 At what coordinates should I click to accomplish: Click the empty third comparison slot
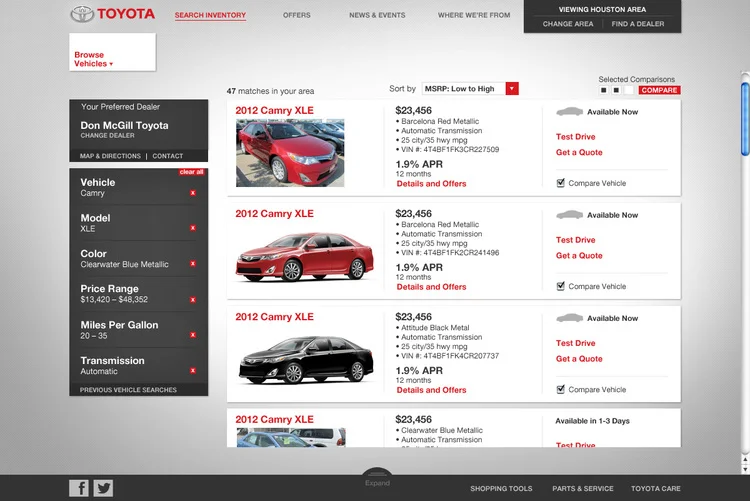click(629, 90)
